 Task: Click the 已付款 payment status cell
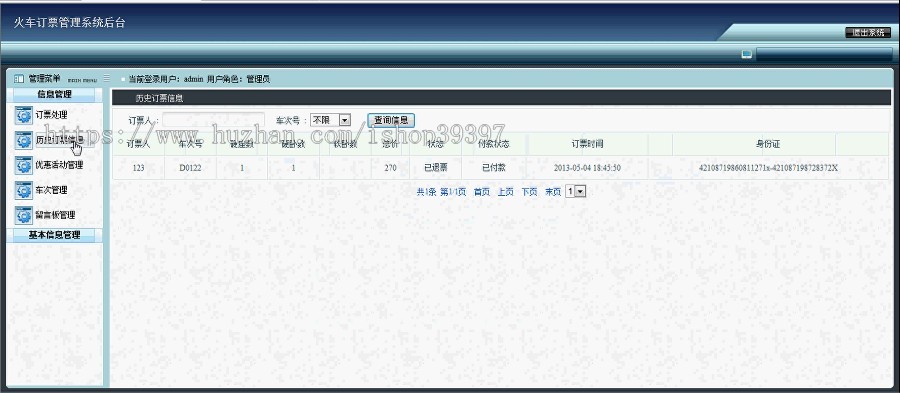point(494,168)
